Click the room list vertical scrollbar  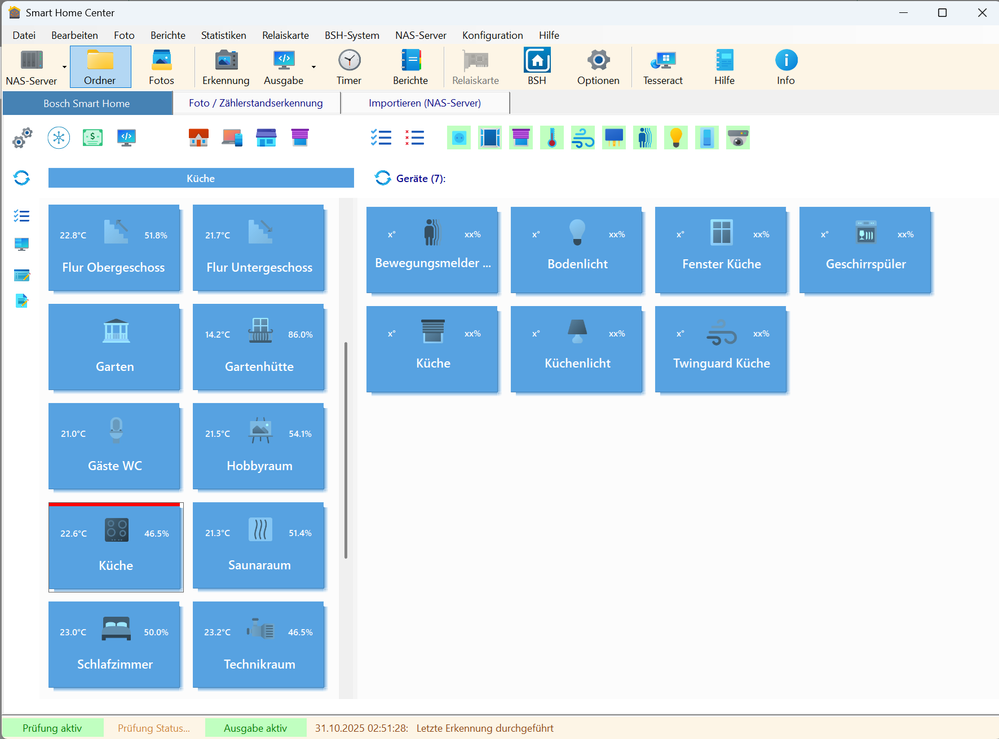tap(346, 450)
